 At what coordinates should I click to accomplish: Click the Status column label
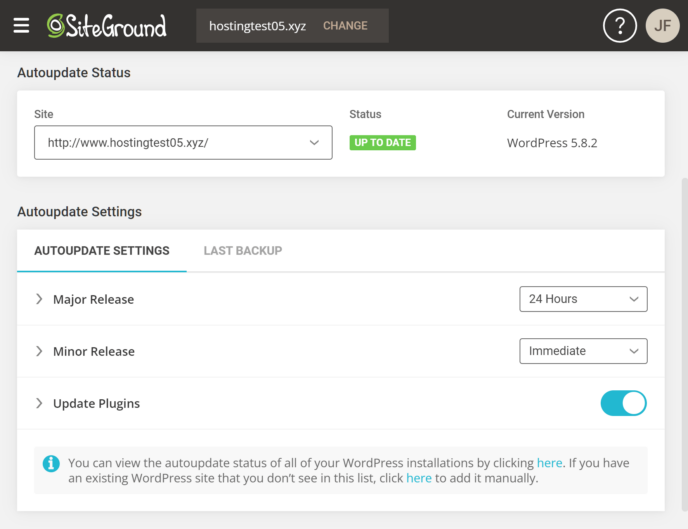(365, 114)
